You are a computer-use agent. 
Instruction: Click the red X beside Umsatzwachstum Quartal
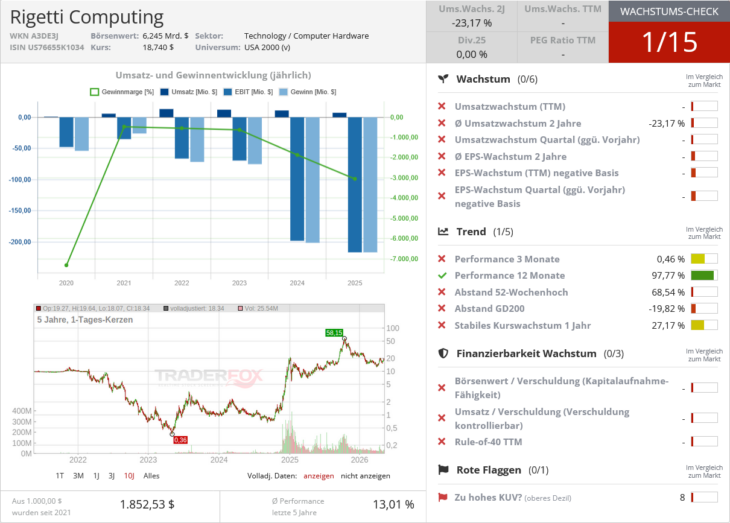[442, 139]
